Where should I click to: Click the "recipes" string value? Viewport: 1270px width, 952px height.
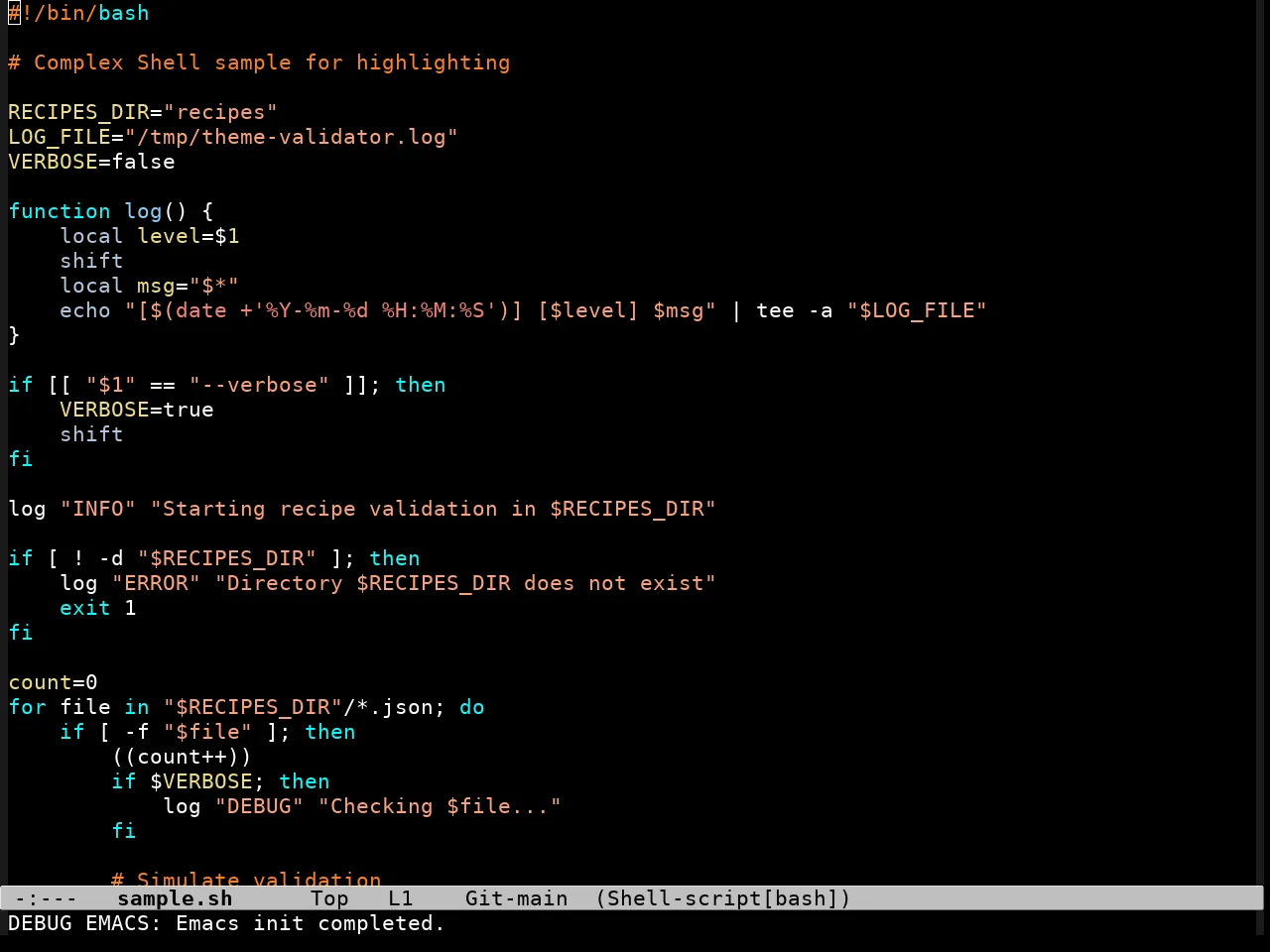[x=220, y=112]
